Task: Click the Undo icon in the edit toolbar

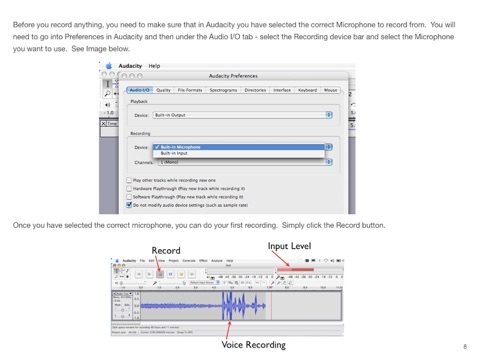Action: (x=257, y=283)
